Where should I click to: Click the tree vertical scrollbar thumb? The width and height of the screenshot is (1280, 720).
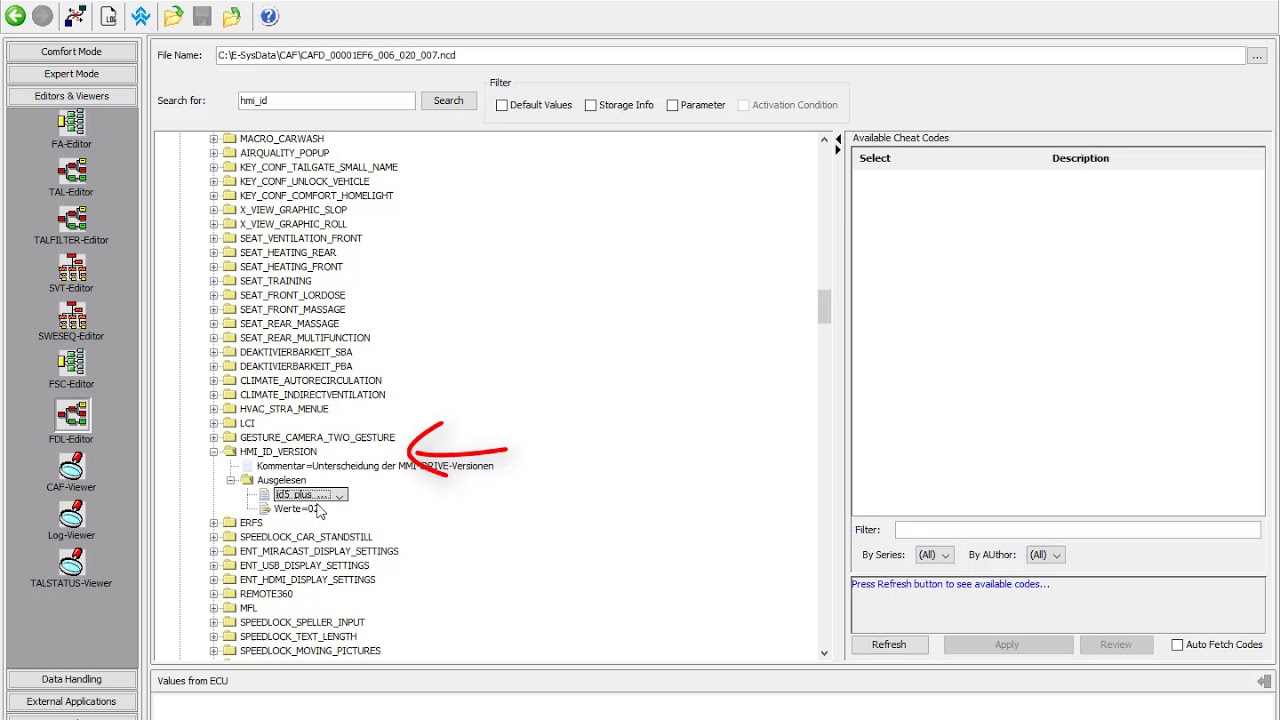tap(824, 307)
